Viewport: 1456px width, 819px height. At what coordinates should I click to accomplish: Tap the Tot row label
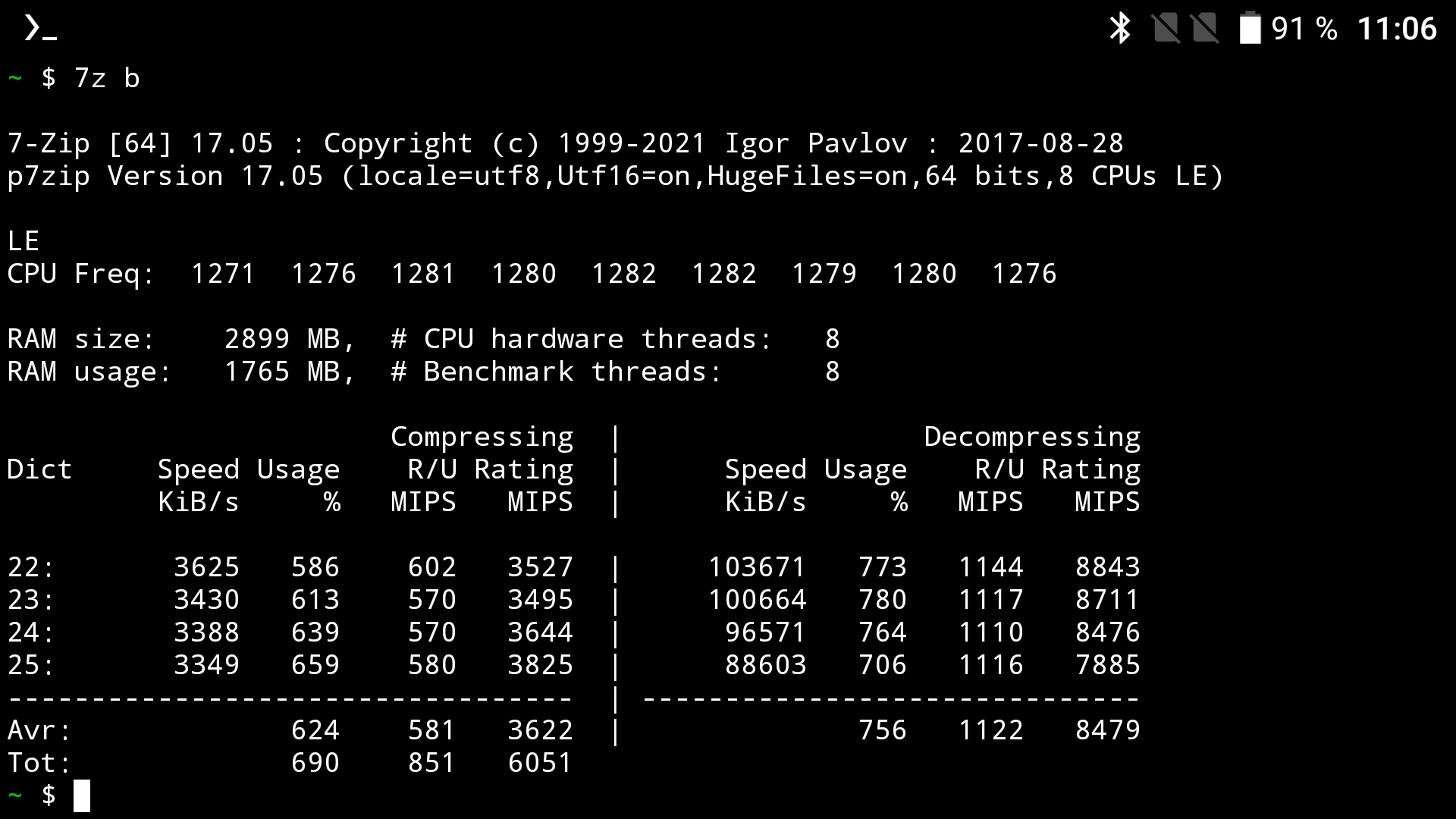click(39, 763)
